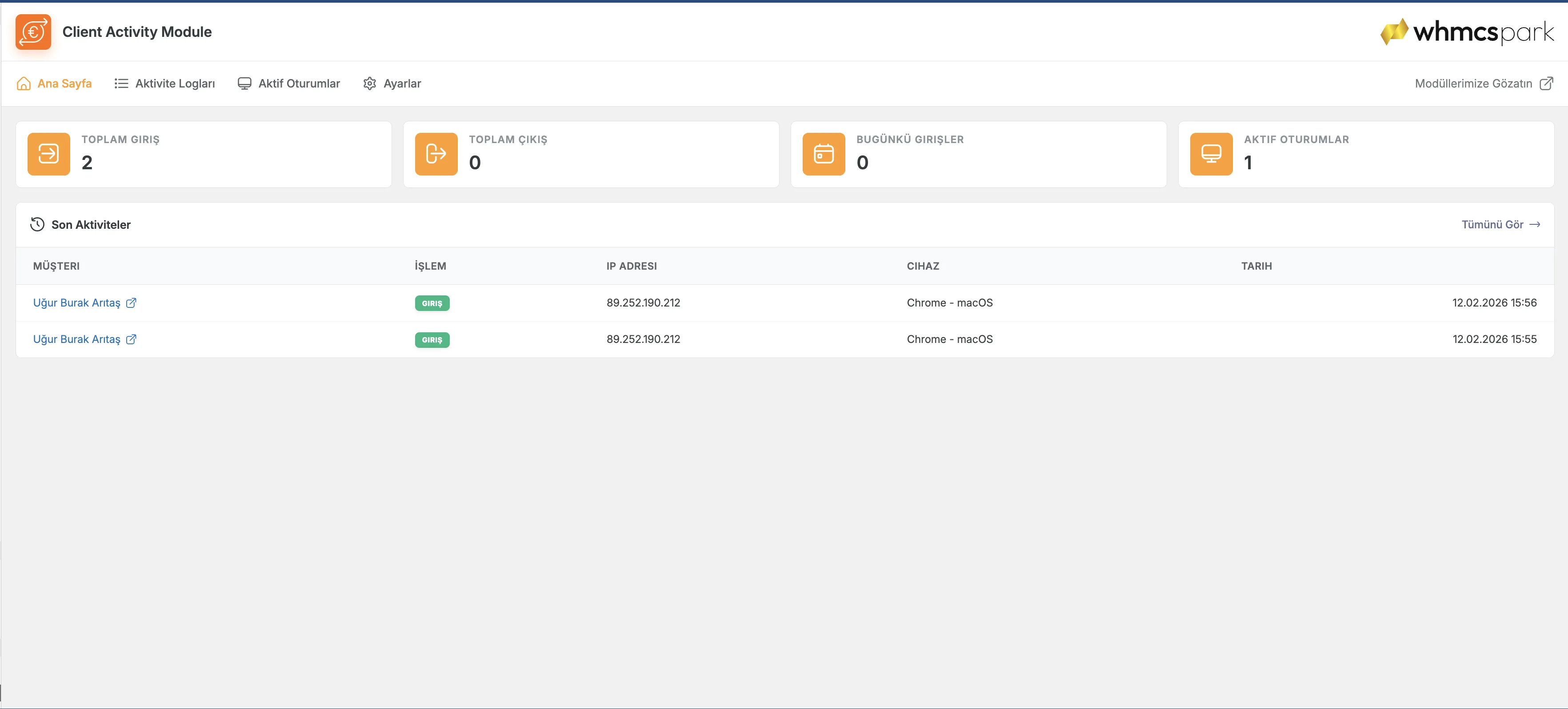Click the Client Activity Module logo icon

[33, 32]
